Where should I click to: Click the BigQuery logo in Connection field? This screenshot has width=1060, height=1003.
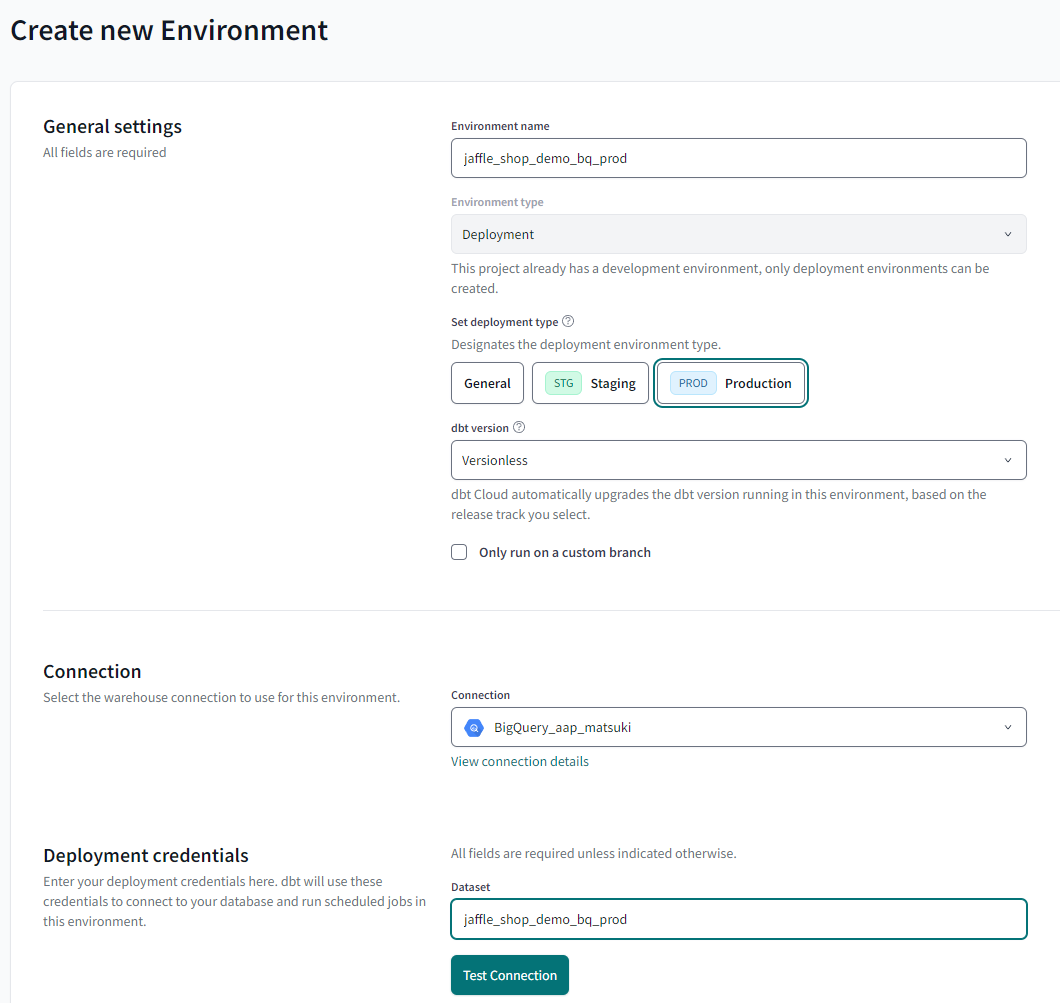pyautogui.click(x=474, y=728)
